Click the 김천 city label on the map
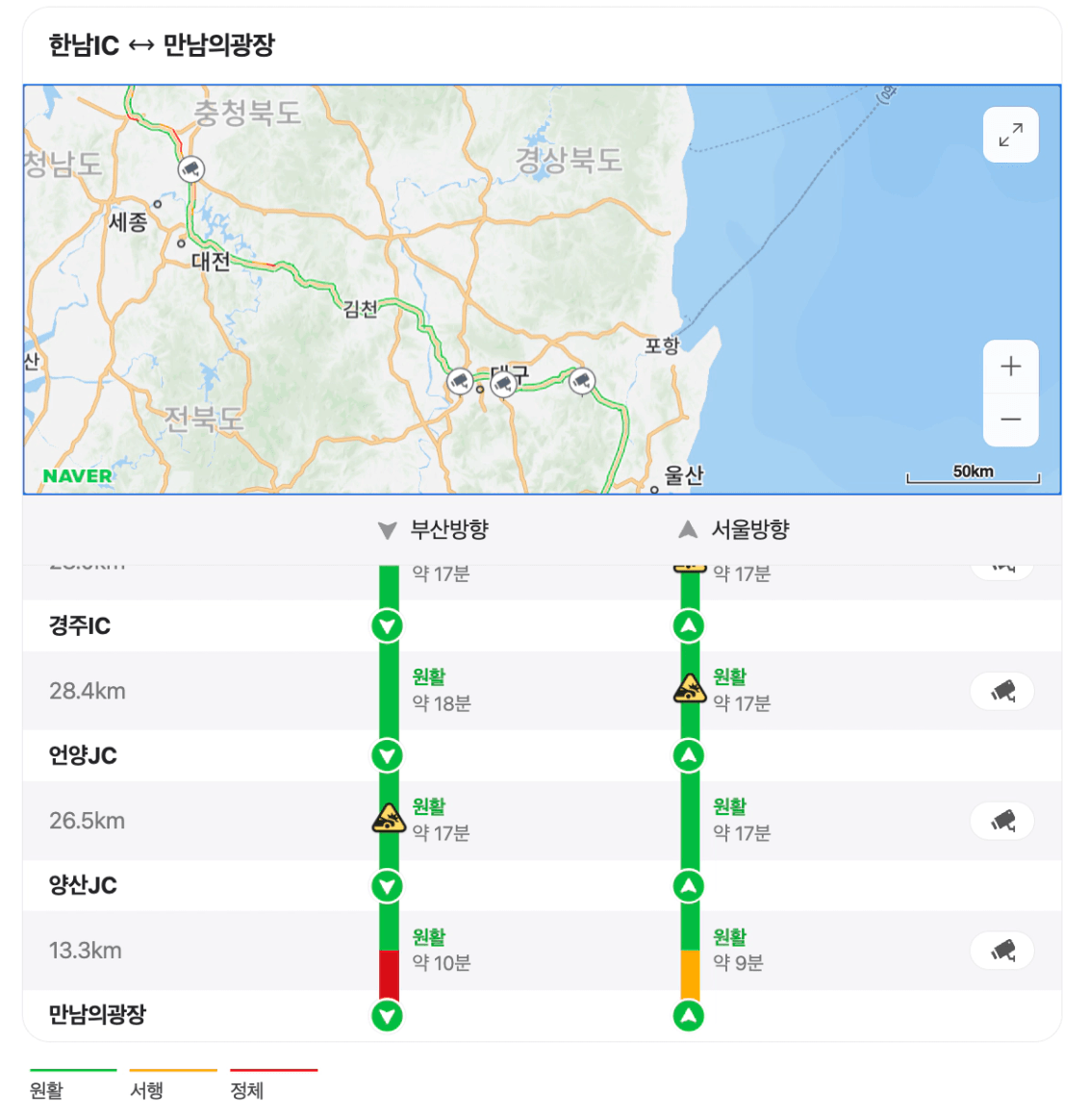1089x1120 pixels. [x=361, y=309]
